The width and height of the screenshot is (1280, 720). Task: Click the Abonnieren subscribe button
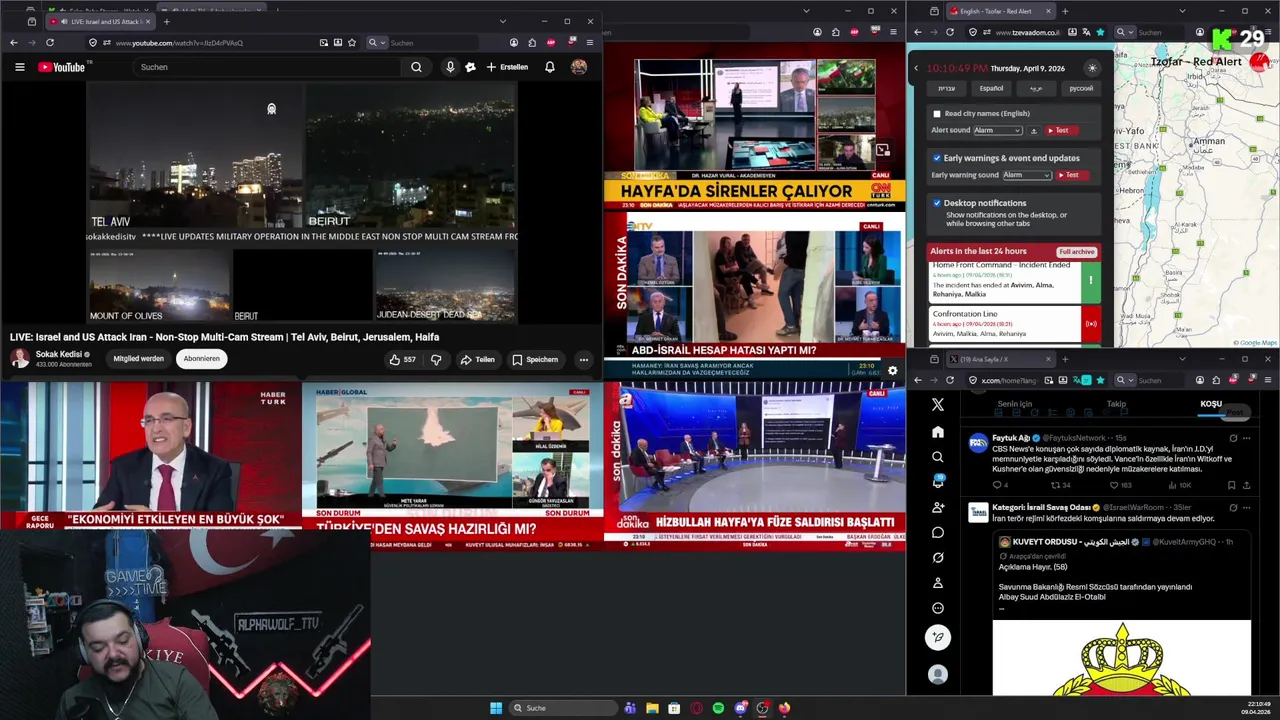pos(201,359)
